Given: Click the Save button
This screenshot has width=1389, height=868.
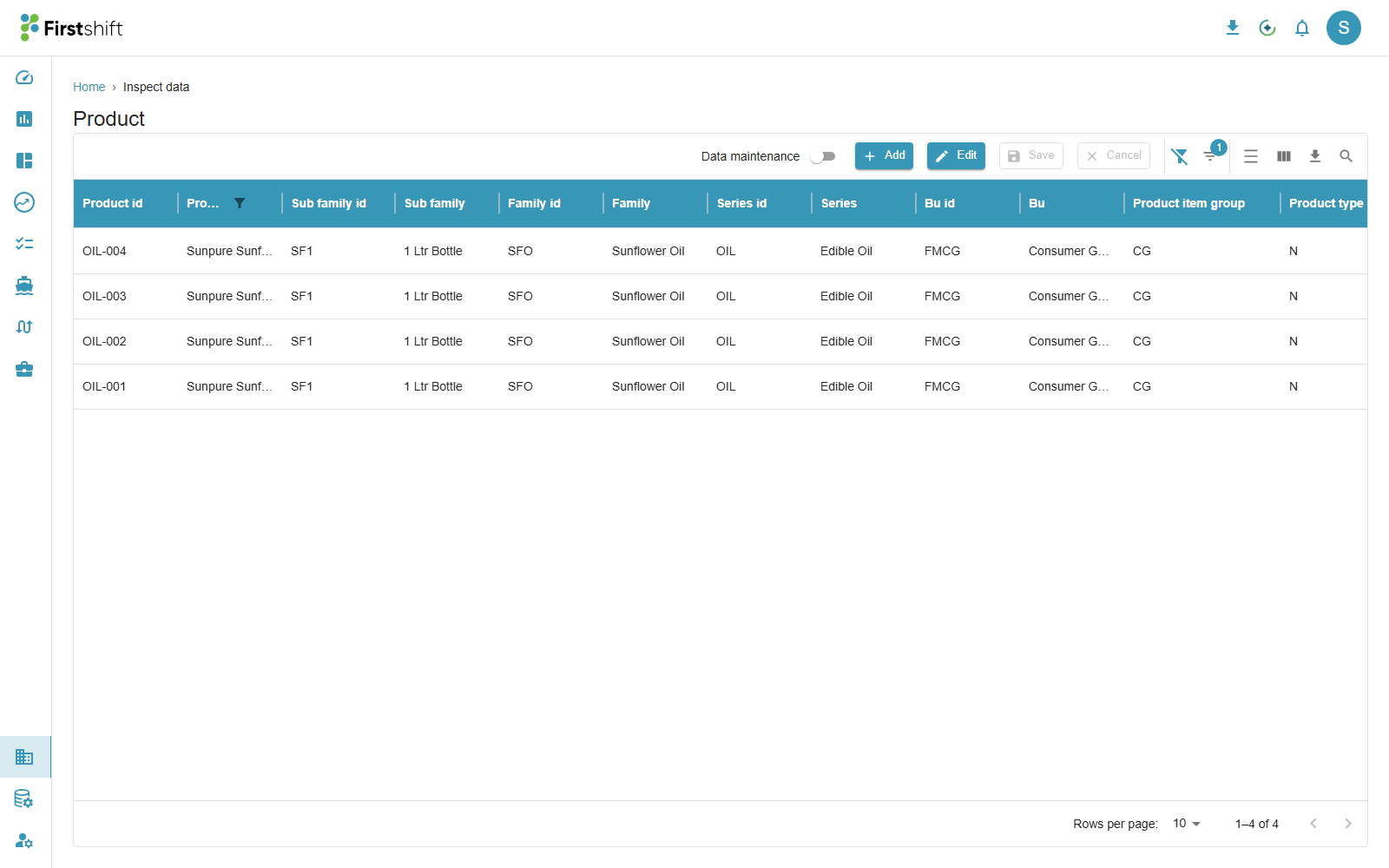Looking at the screenshot, I should tap(1031, 156).
